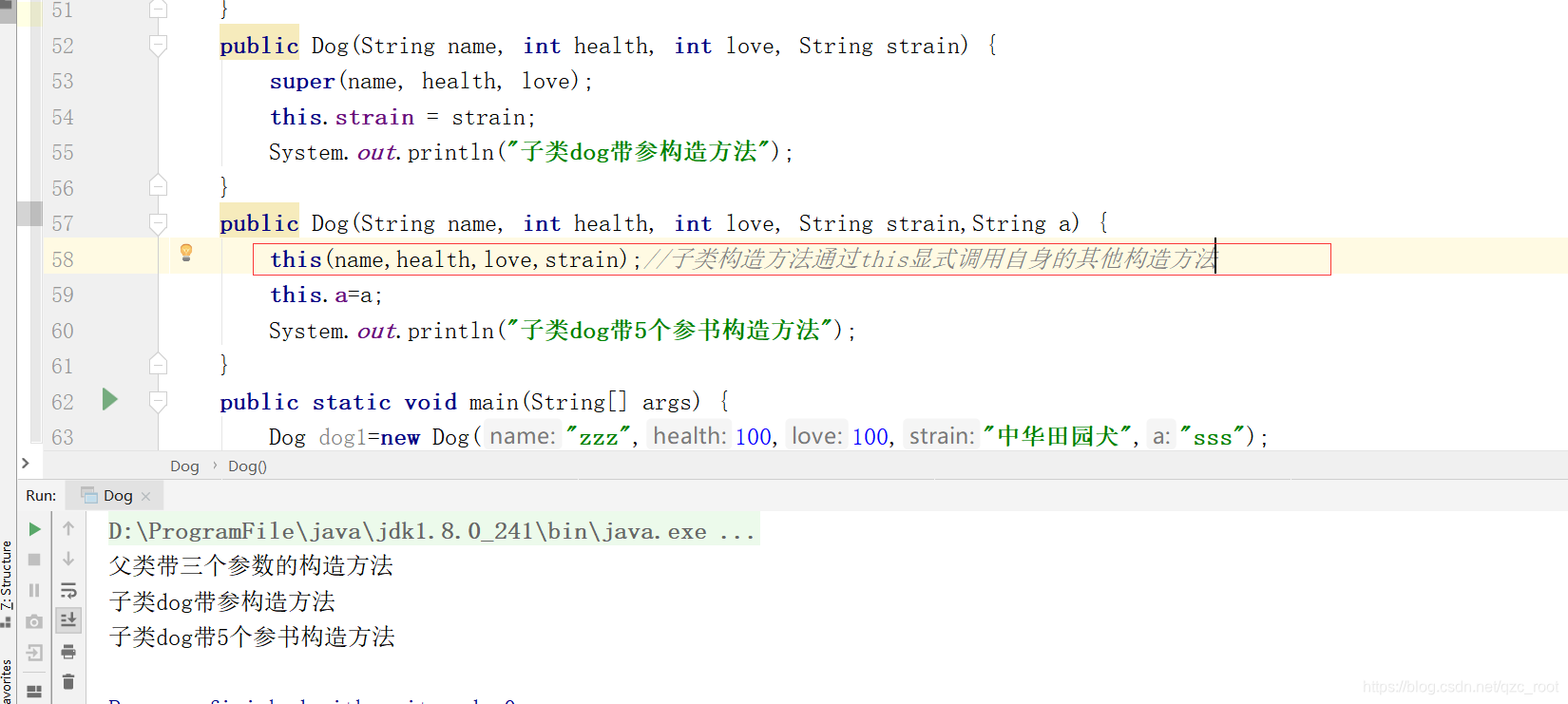Click 'this.a=a;' on line 59
This screenshot has width=1568, height=704.
pos(326,295)
